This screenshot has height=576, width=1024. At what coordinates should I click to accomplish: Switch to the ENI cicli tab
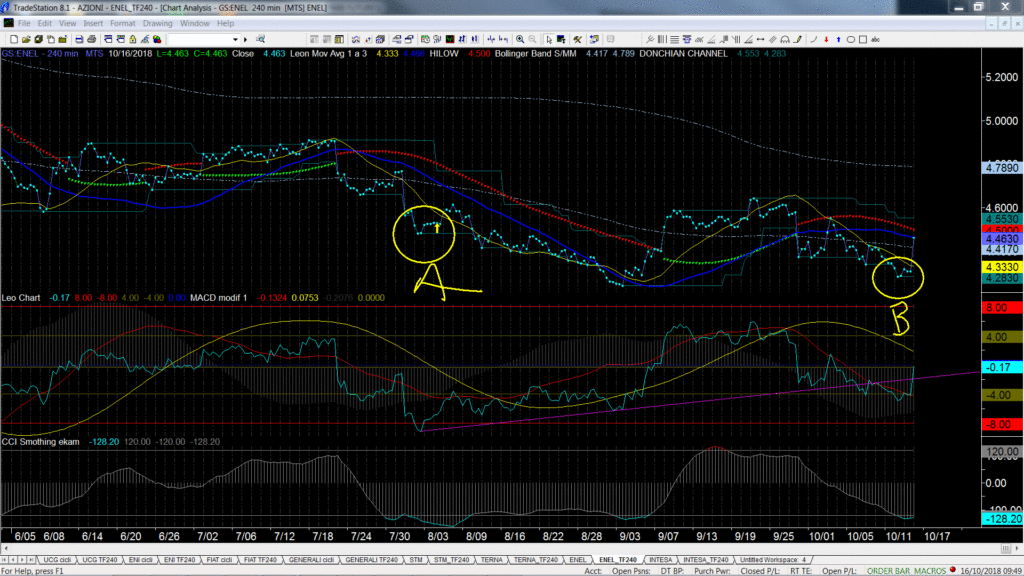(140, 560)
